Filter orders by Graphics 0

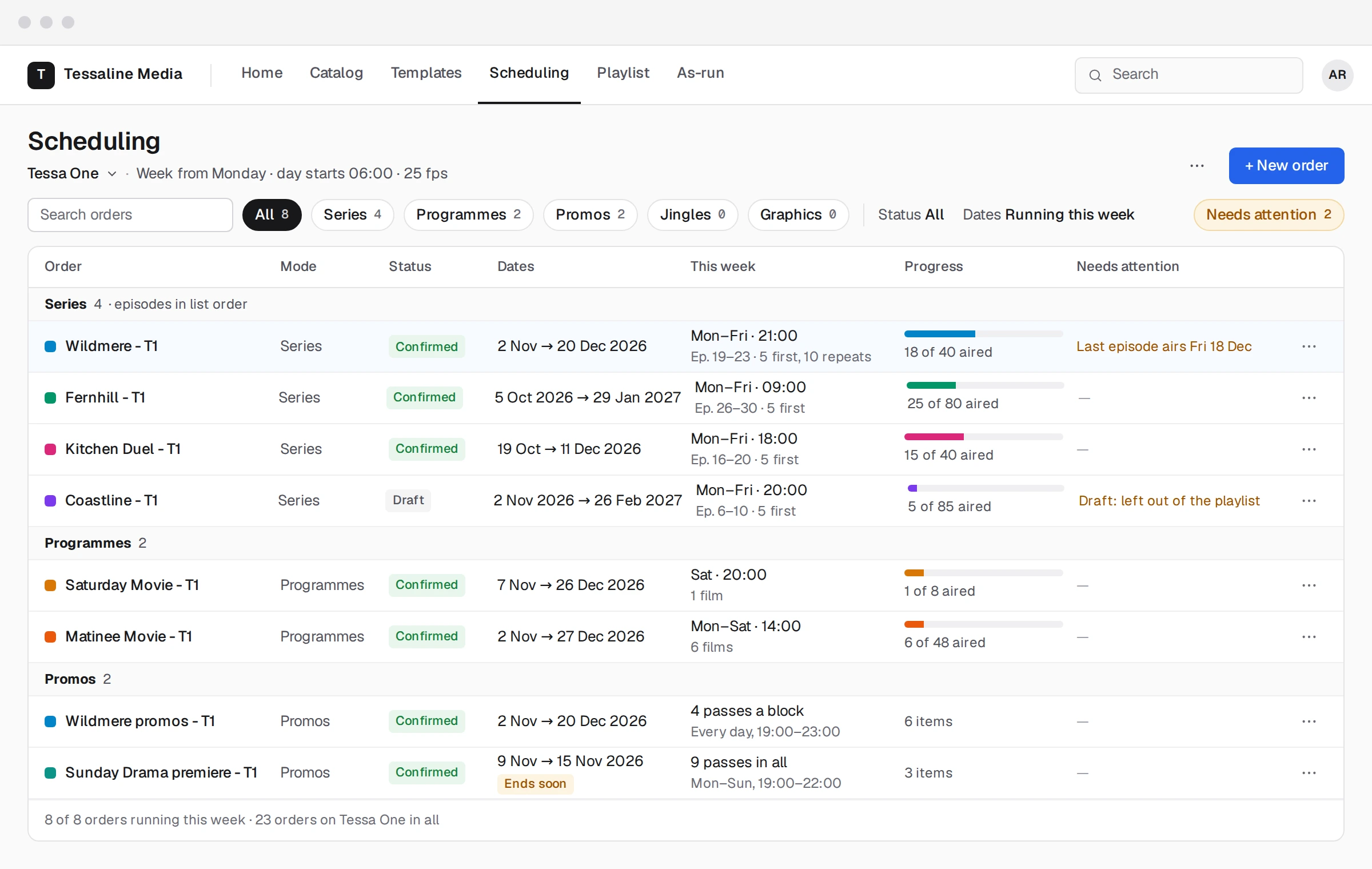pos(798,215)
